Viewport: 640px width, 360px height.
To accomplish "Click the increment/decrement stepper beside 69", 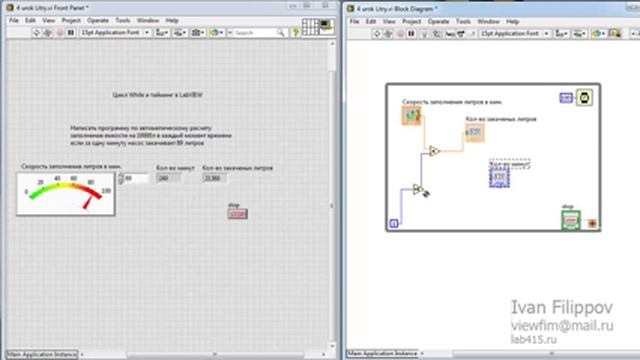I will 120,178.
